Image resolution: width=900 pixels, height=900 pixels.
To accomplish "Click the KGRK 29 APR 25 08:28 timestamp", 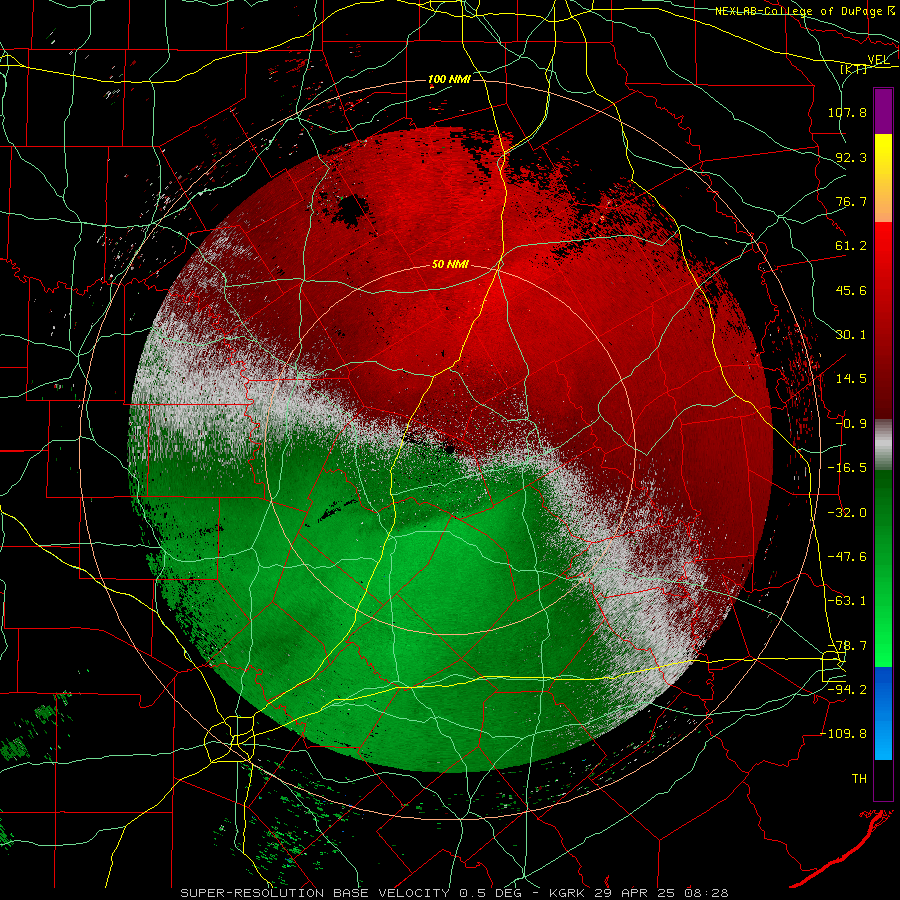I will click(x=639, y=893).
